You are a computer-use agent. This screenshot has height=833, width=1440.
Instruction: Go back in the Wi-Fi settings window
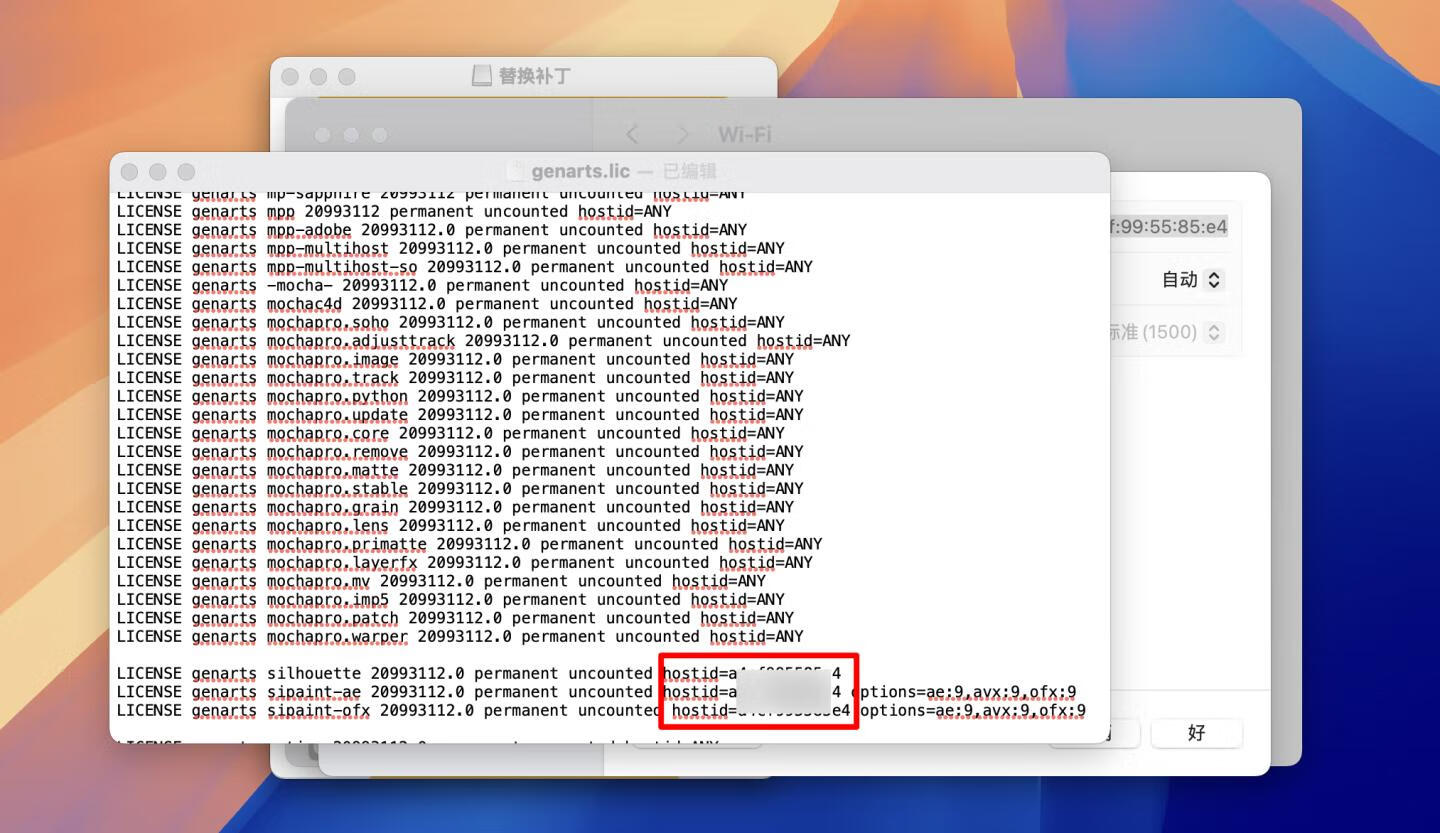632,134
